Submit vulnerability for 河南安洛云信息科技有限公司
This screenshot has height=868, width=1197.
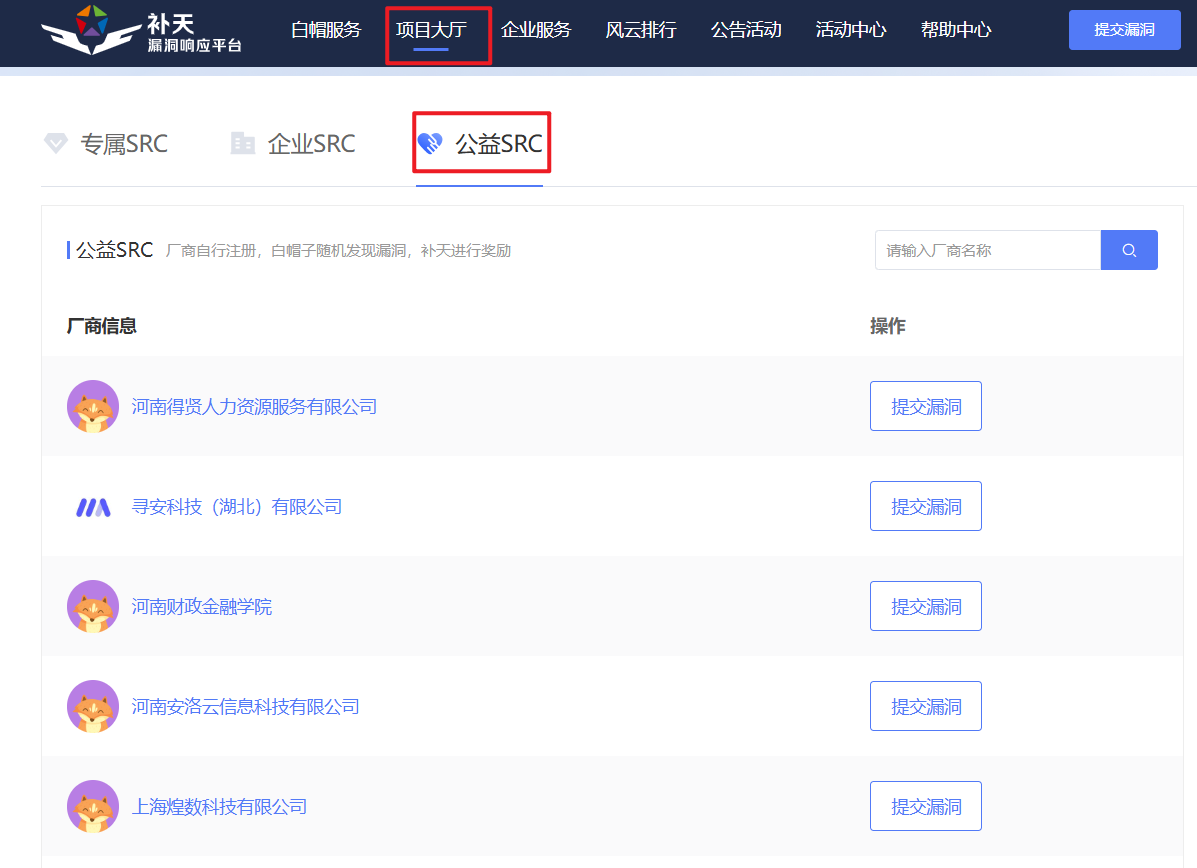(x=926, y=706)
